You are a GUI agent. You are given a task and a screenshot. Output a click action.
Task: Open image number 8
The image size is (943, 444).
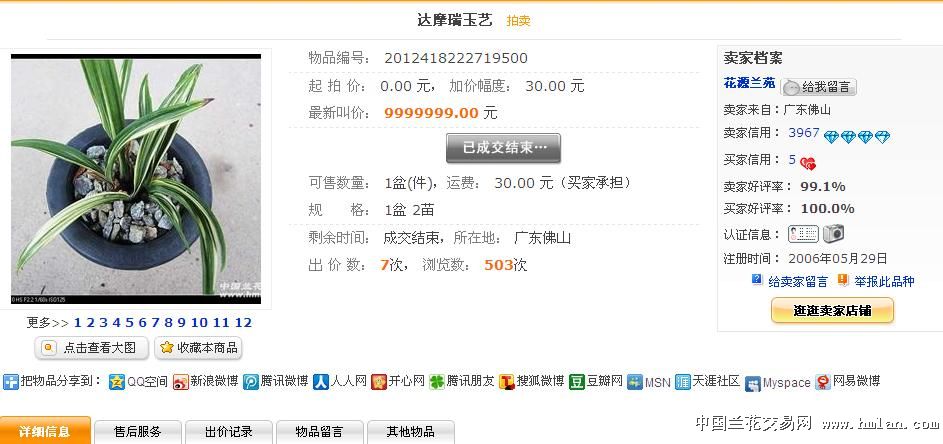coord(168,322)
